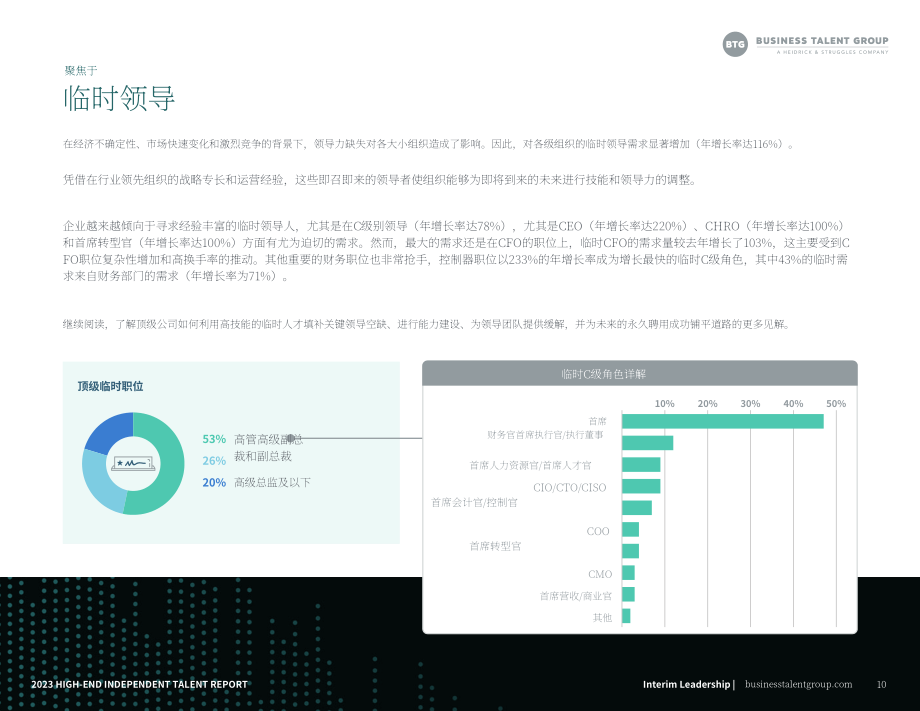Click the 10% axis label

click(665, 404)
